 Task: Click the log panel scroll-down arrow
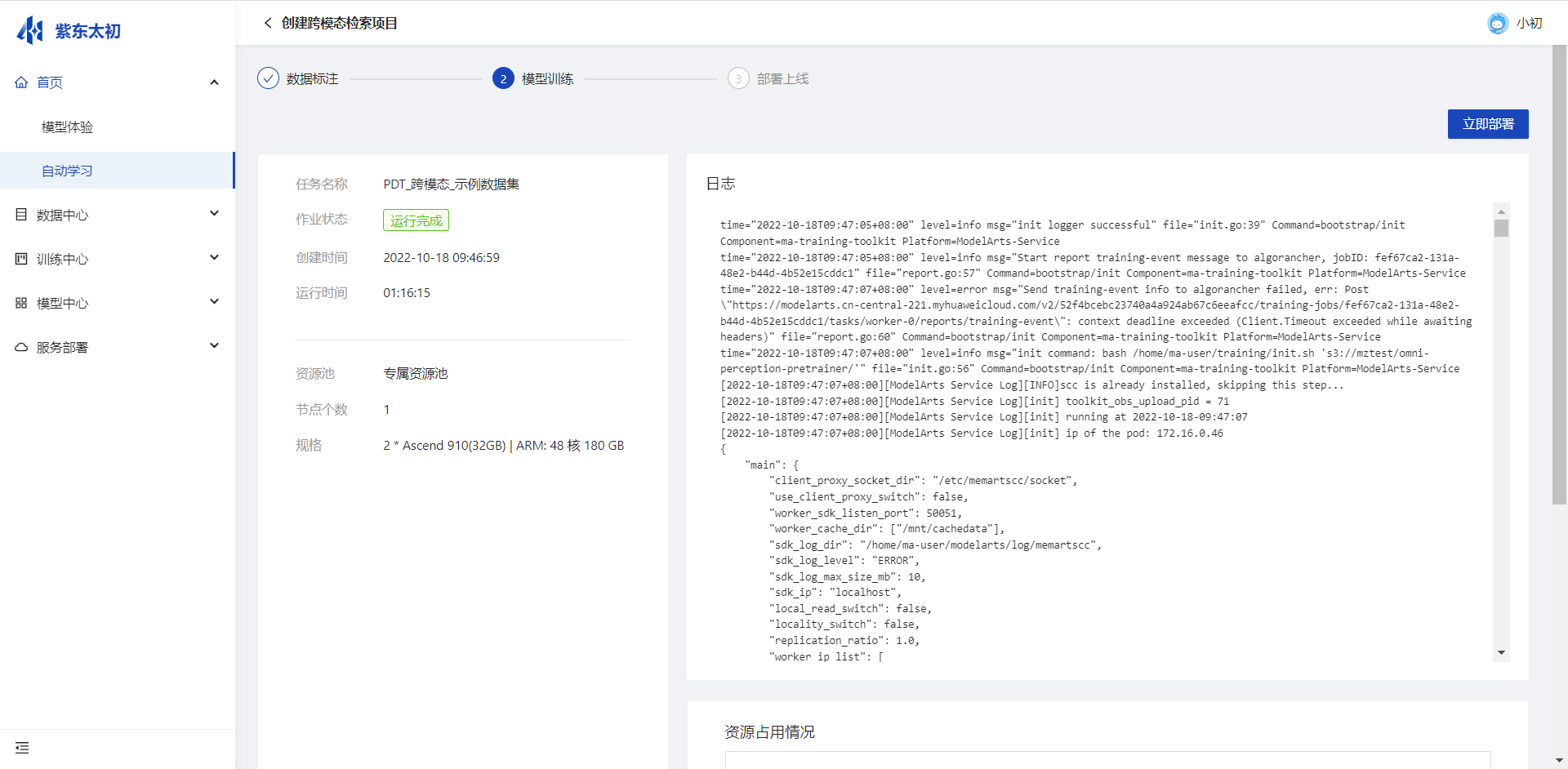coord(1501,652)
